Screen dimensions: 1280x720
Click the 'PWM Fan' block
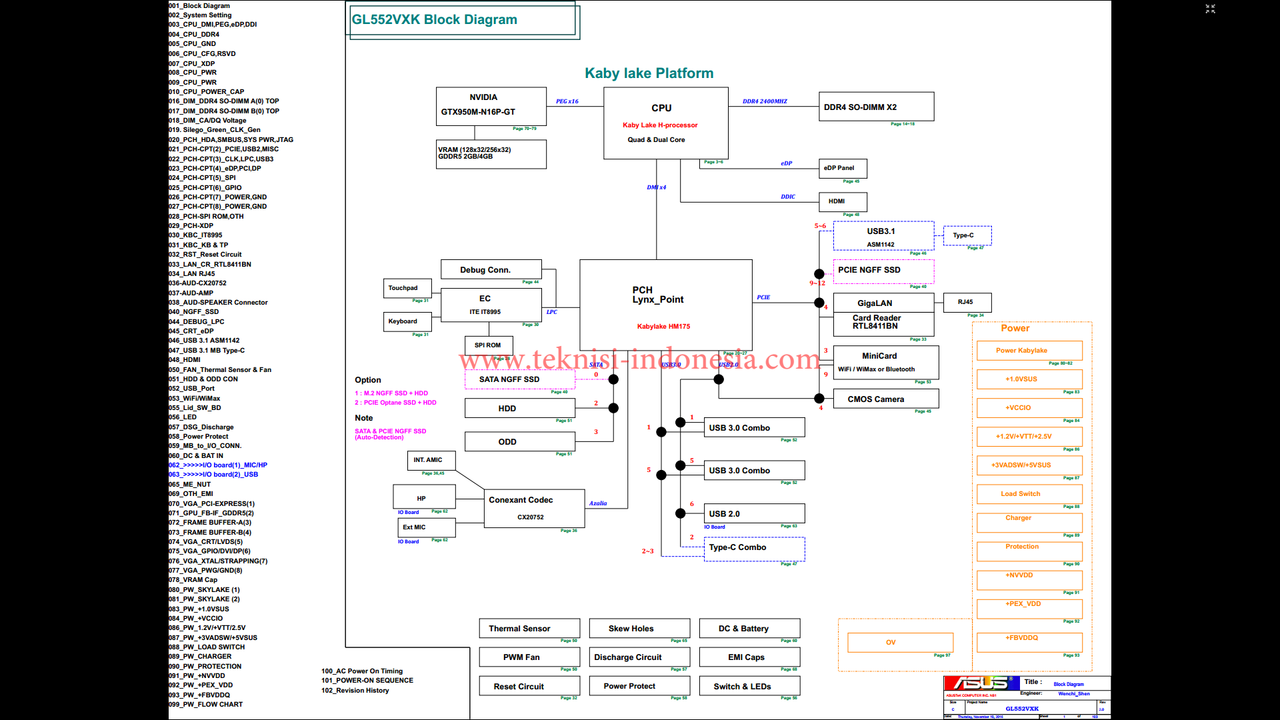(x=529, y=657)
